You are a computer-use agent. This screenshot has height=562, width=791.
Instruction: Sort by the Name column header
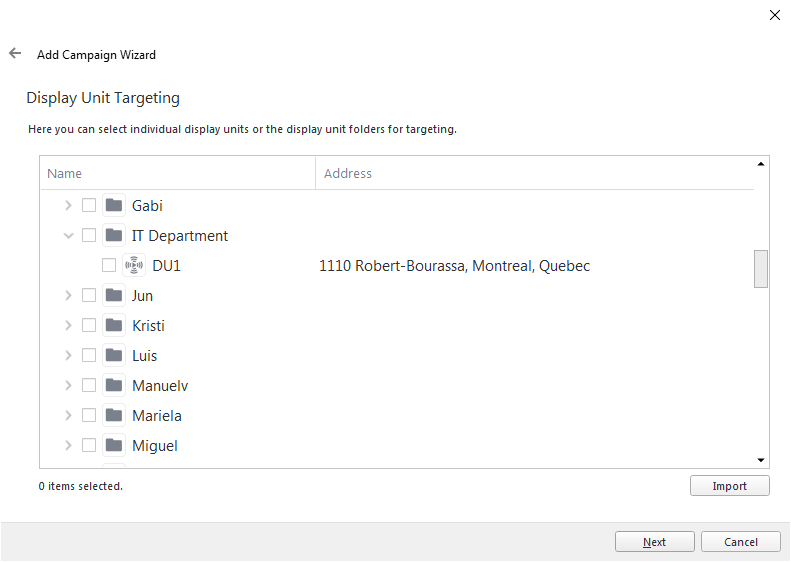click(178, 173)
